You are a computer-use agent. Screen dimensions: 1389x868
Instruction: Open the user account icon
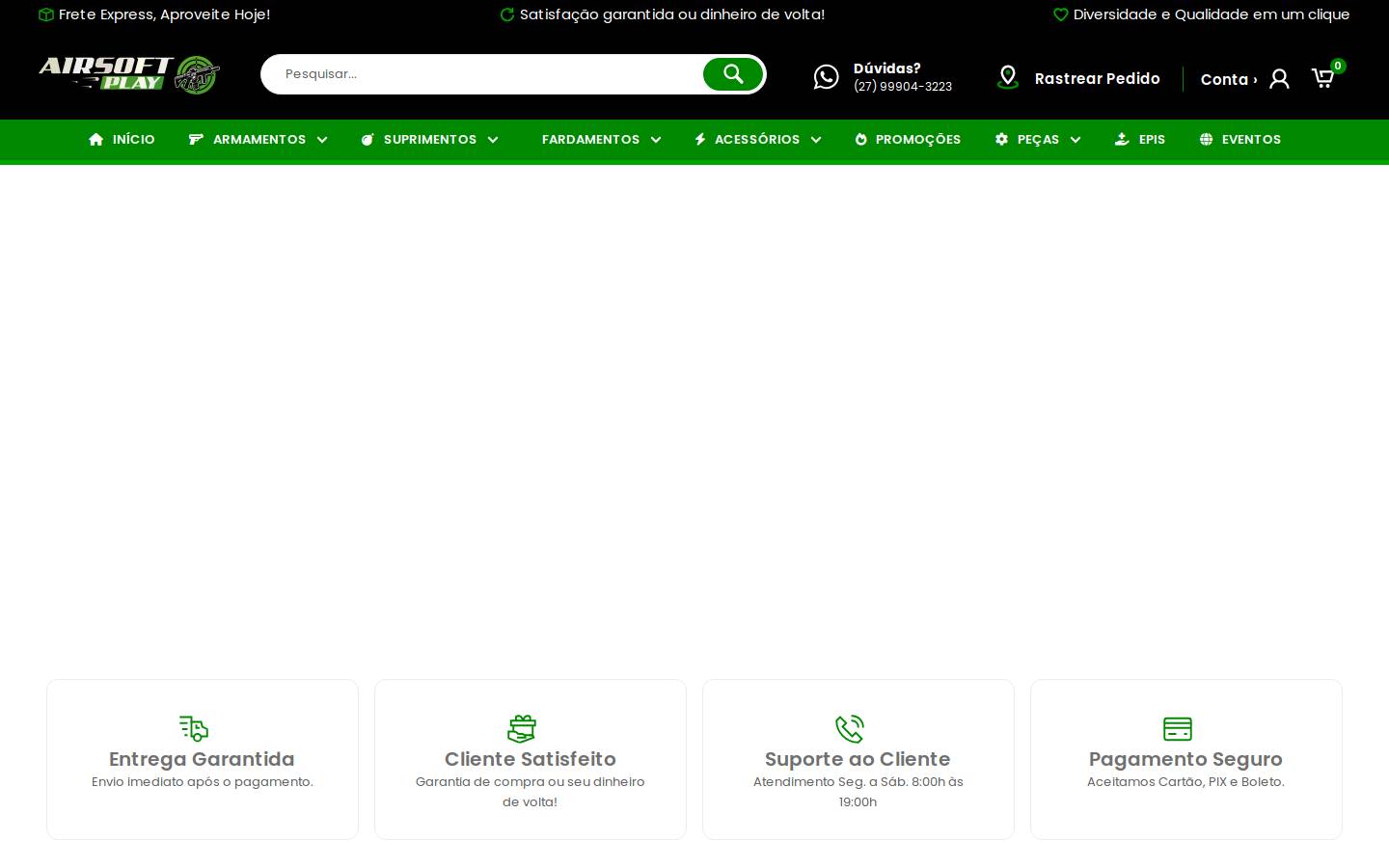pos(1279,79)
